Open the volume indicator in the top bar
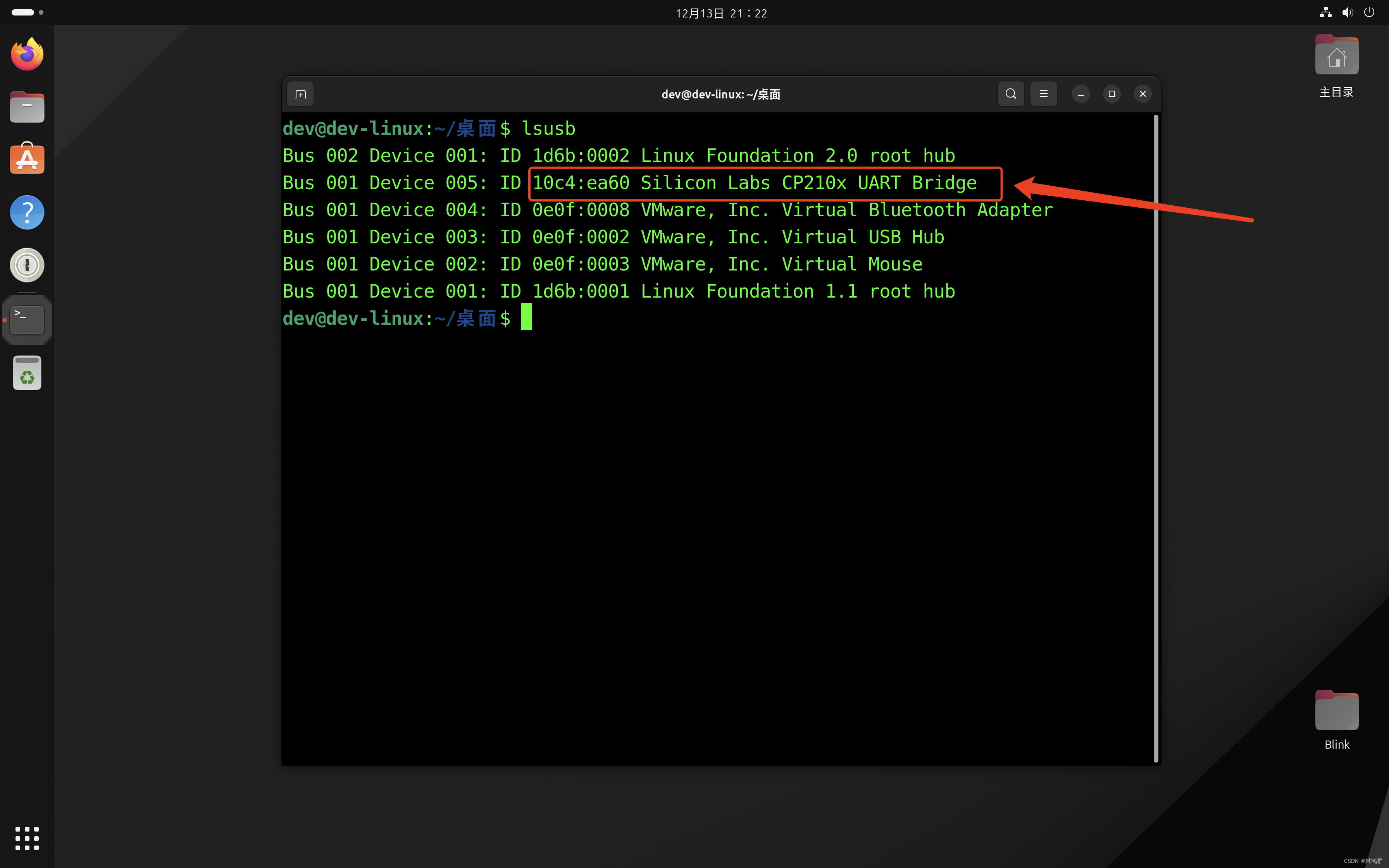1389x868 pixels. click(1347, 12)
